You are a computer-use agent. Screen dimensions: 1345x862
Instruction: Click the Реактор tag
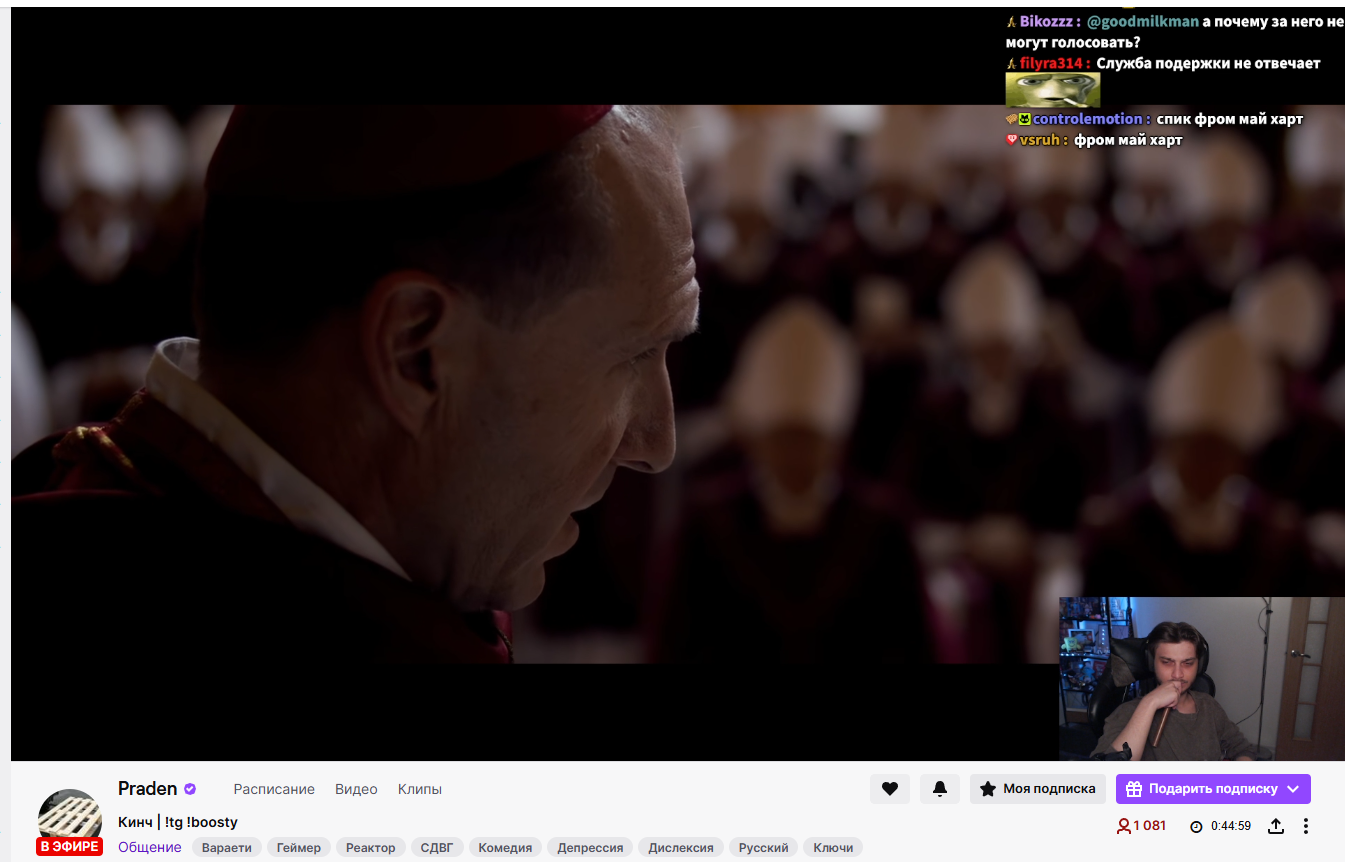pos(371,848)
